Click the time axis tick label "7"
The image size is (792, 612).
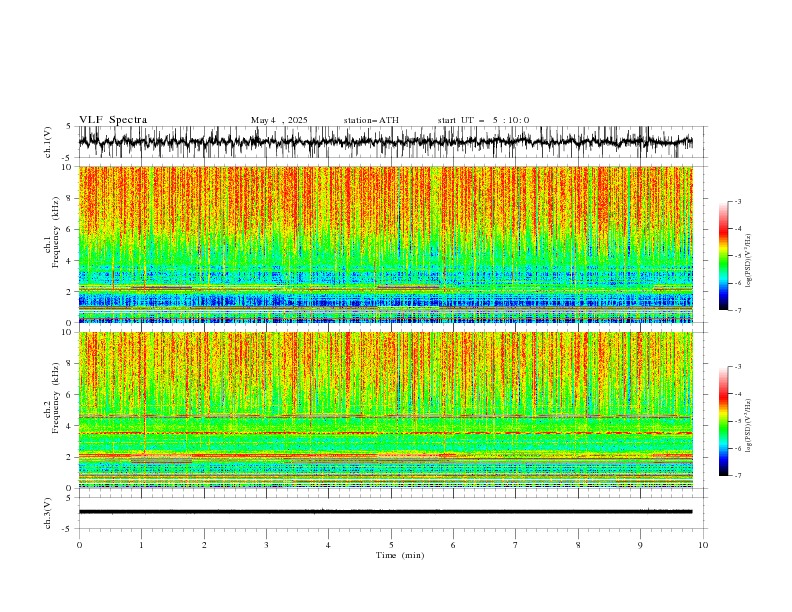(516, 545)
